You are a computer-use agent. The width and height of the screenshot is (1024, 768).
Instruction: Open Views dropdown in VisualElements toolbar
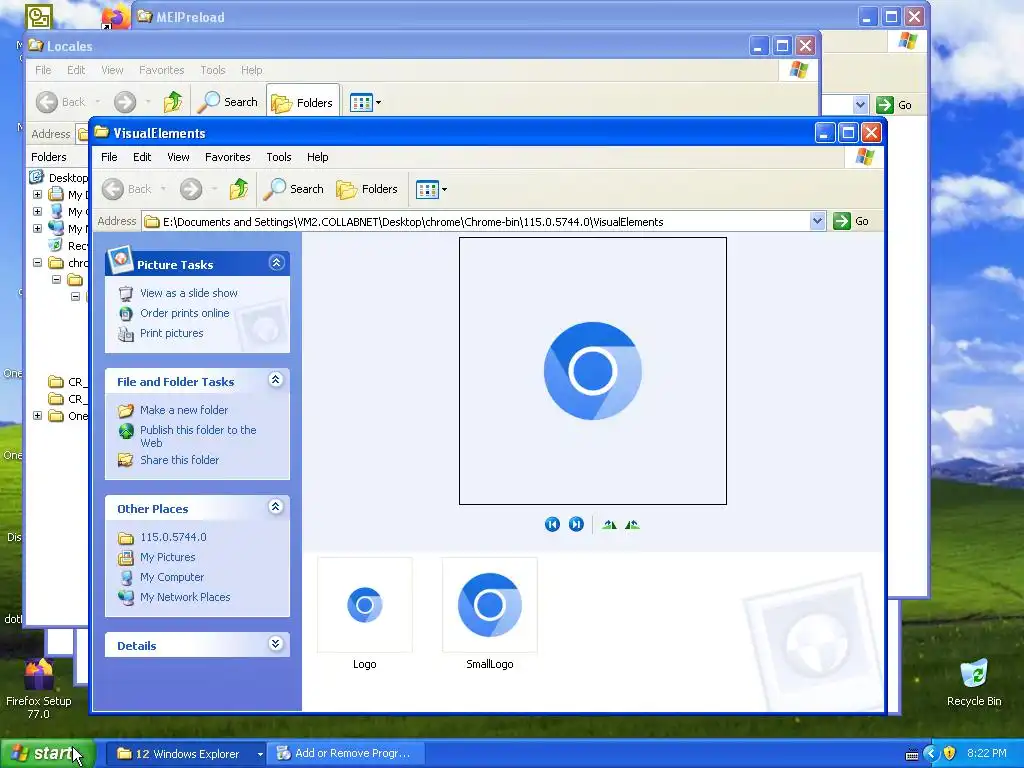pyautogui.click(x=431, y=189)
